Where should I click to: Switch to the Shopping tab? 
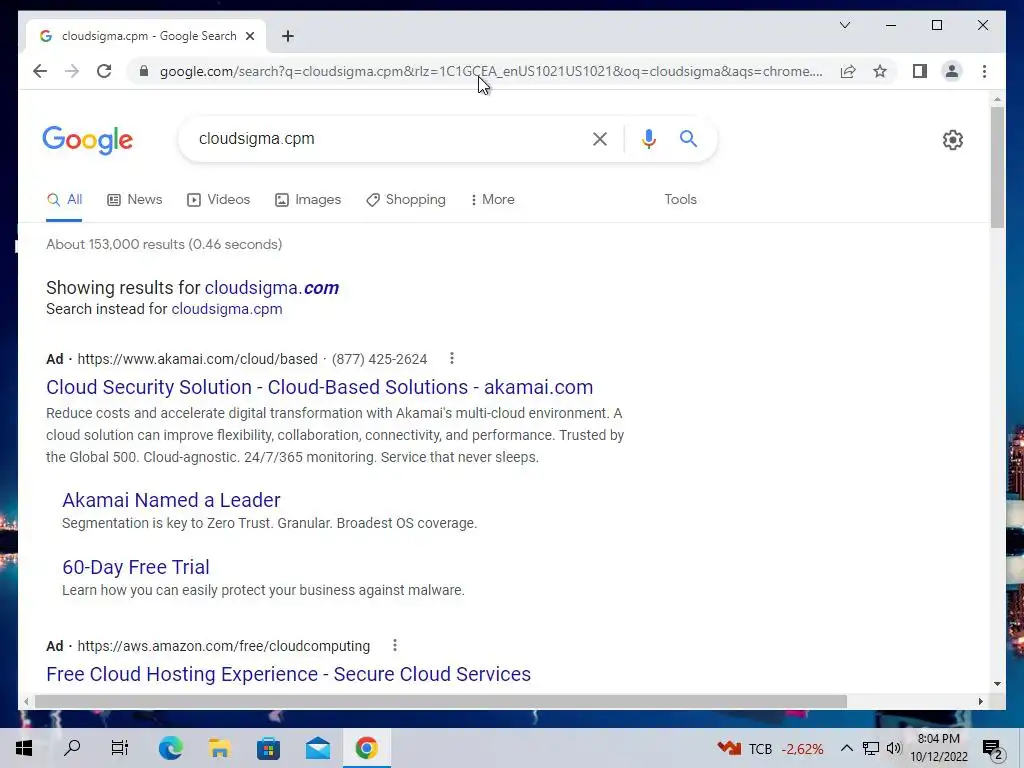(406, 200)
